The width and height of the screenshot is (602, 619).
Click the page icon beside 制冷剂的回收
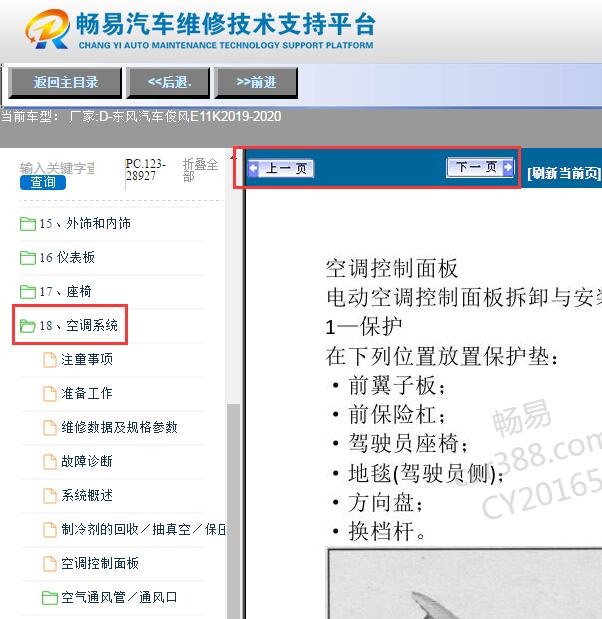click(x=50, y=529)
